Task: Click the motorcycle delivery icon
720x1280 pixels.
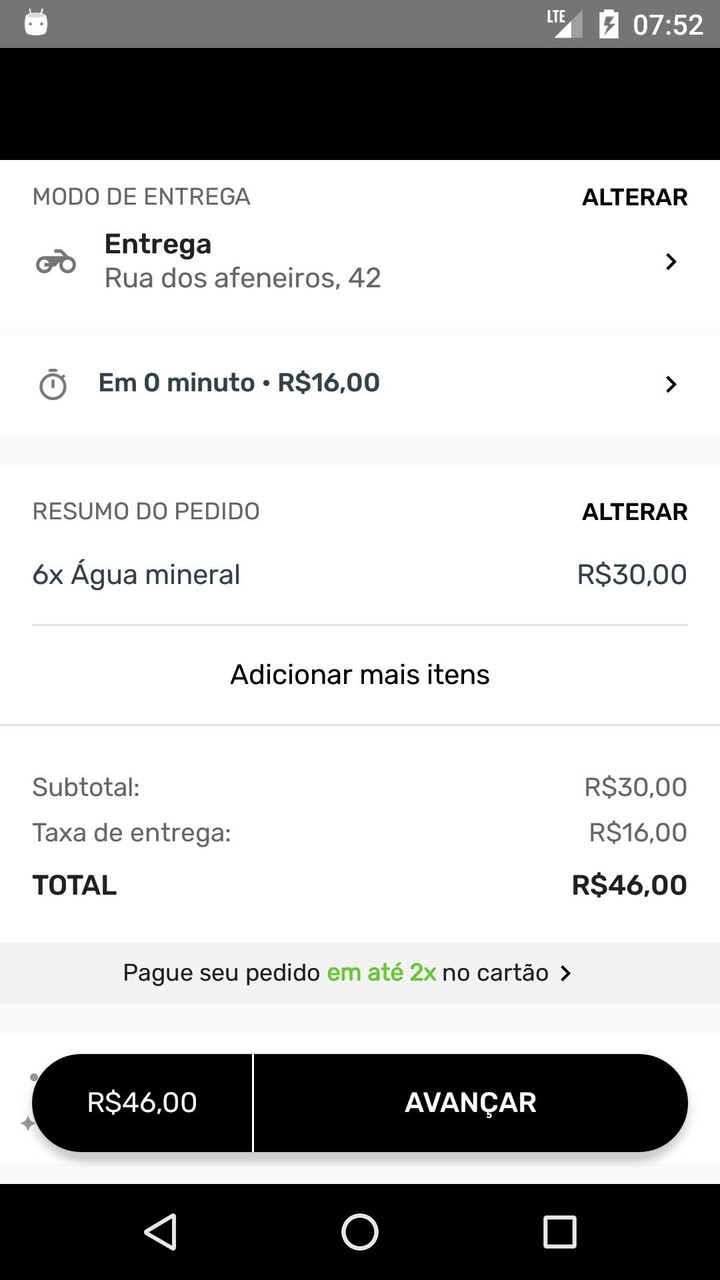Action: [x=56, y=262]
